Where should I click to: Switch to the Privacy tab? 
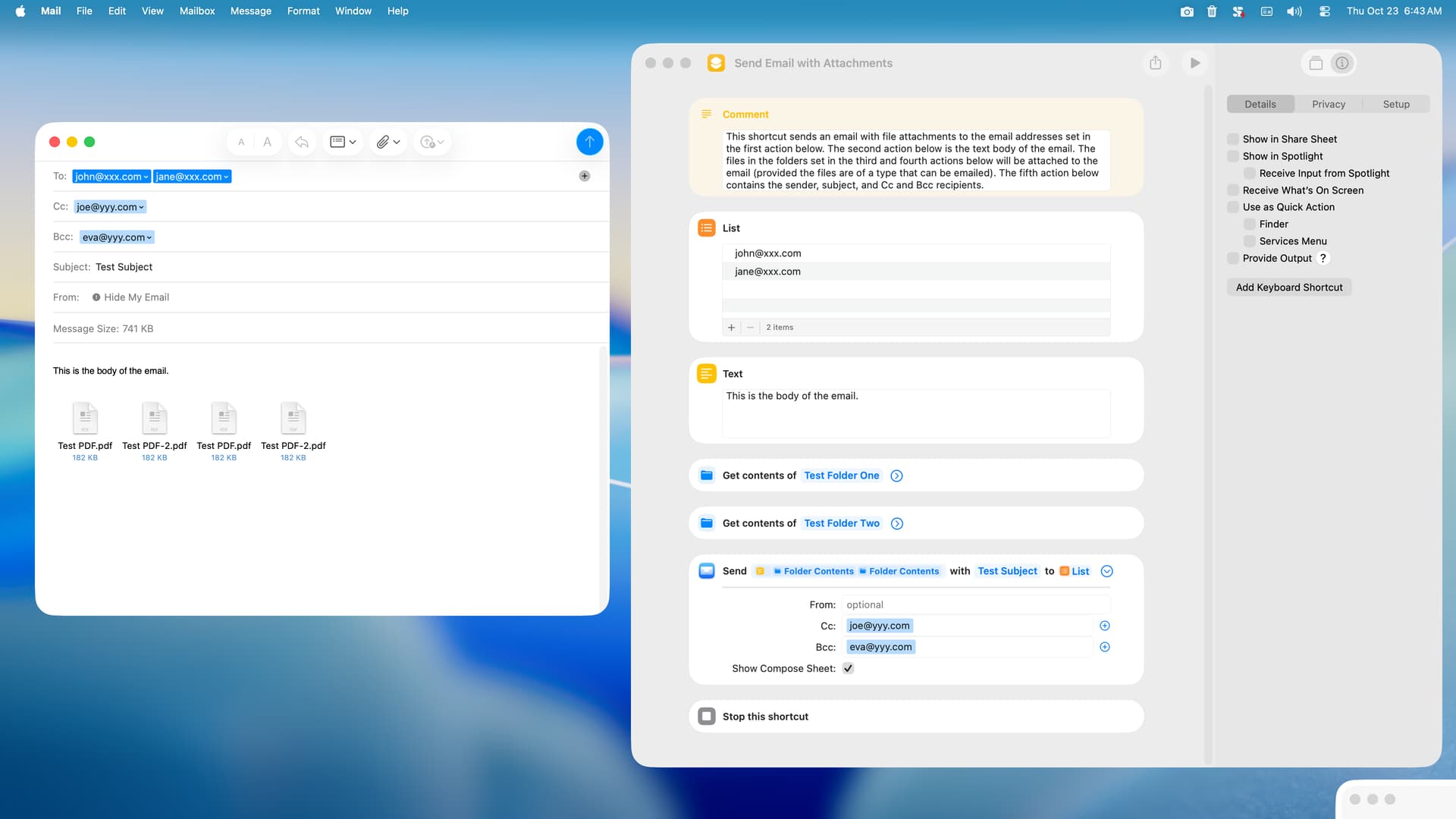1328,104
